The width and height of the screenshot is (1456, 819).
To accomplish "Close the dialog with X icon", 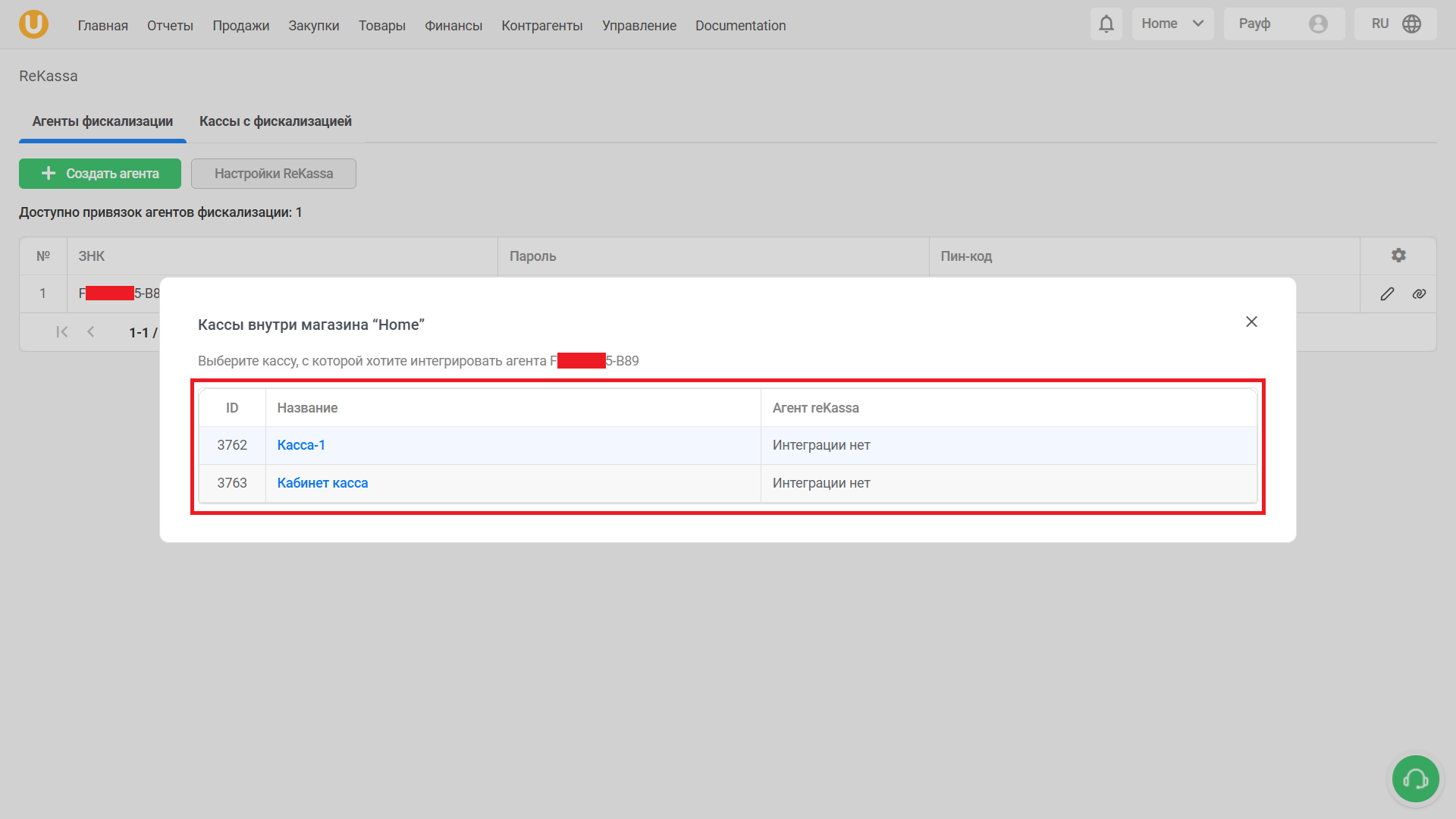I will pyautogui.click(x=1251, y=322).
